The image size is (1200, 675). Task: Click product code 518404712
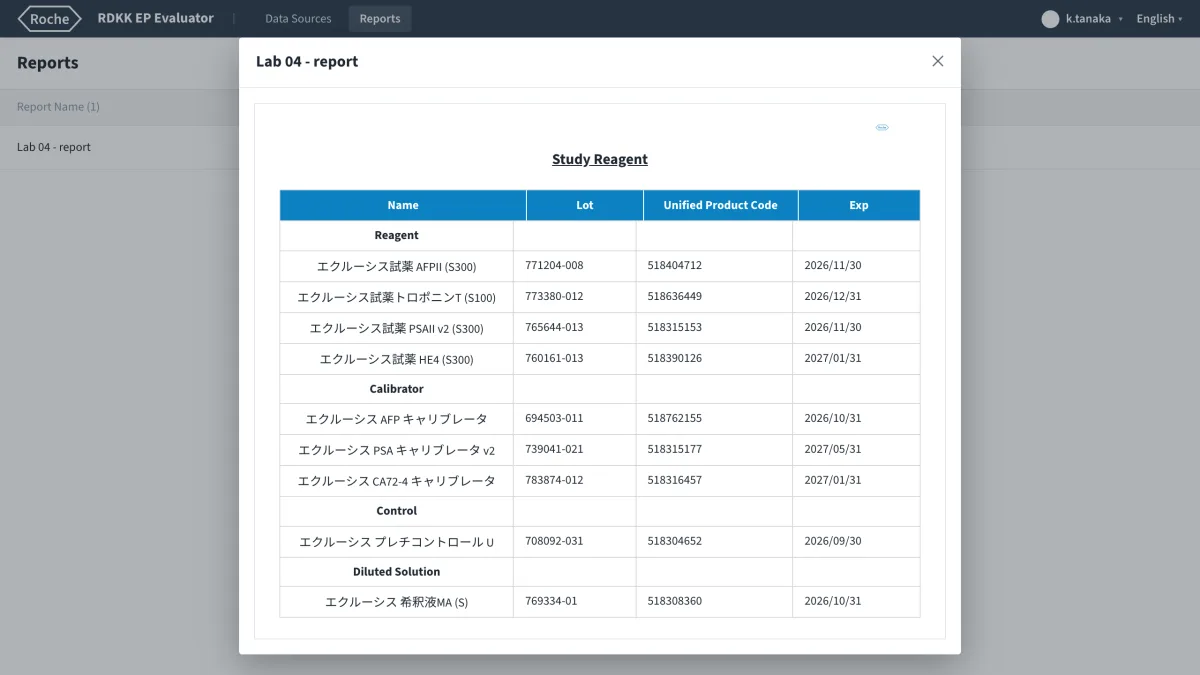(x=674, y=266)
